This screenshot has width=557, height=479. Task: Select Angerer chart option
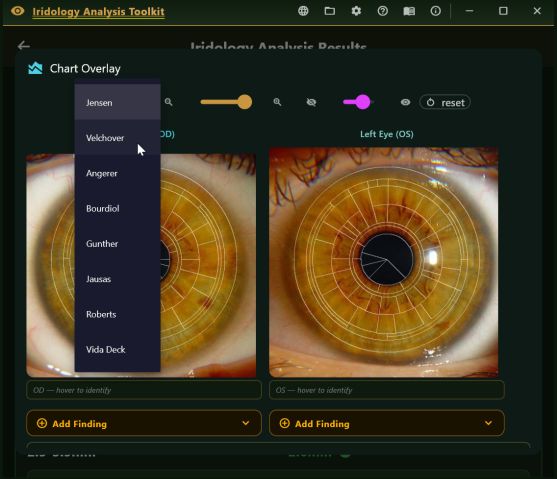[118, 173]
